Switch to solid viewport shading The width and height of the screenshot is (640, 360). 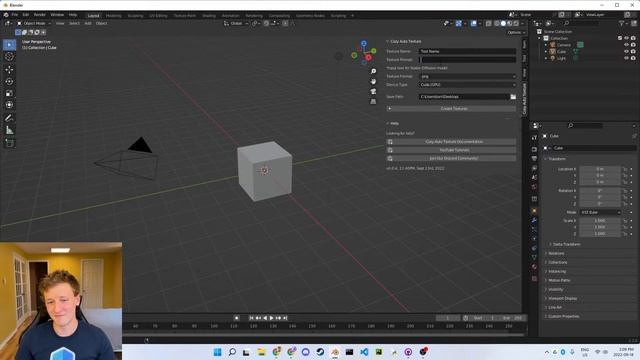[x=503, y=23]
